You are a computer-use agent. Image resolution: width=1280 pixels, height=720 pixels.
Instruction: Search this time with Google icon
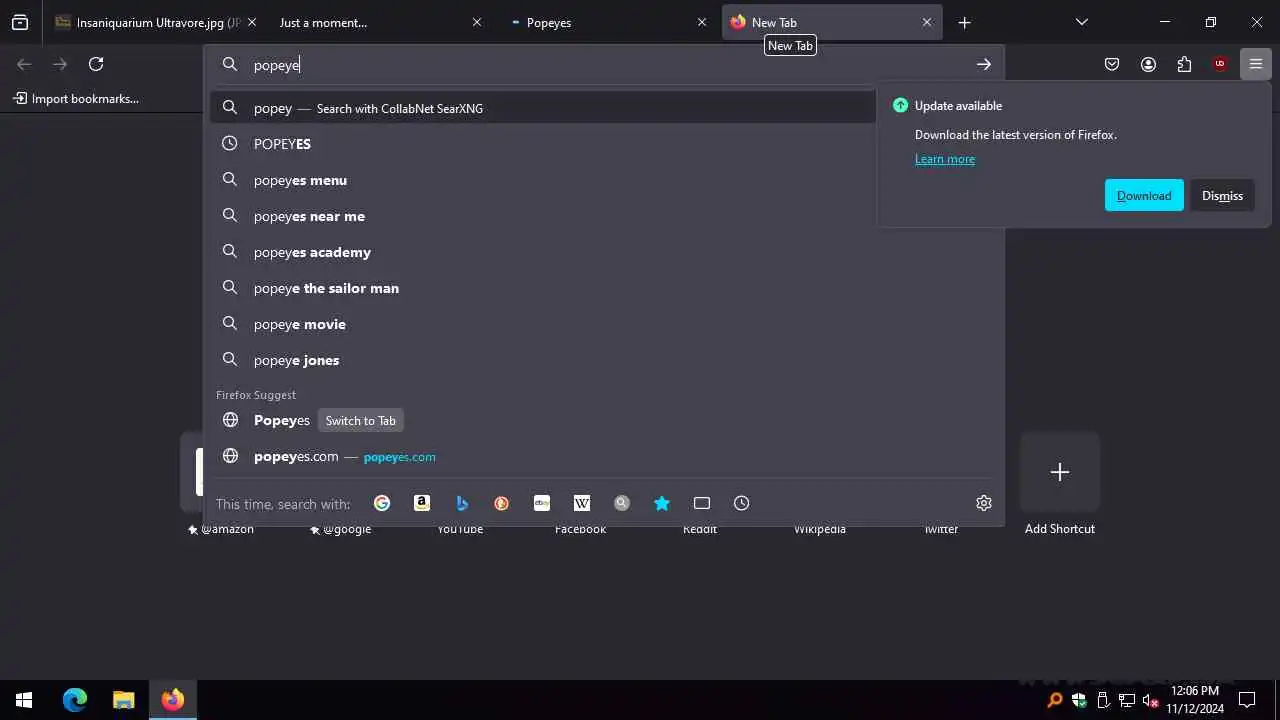tap(382, 503)
